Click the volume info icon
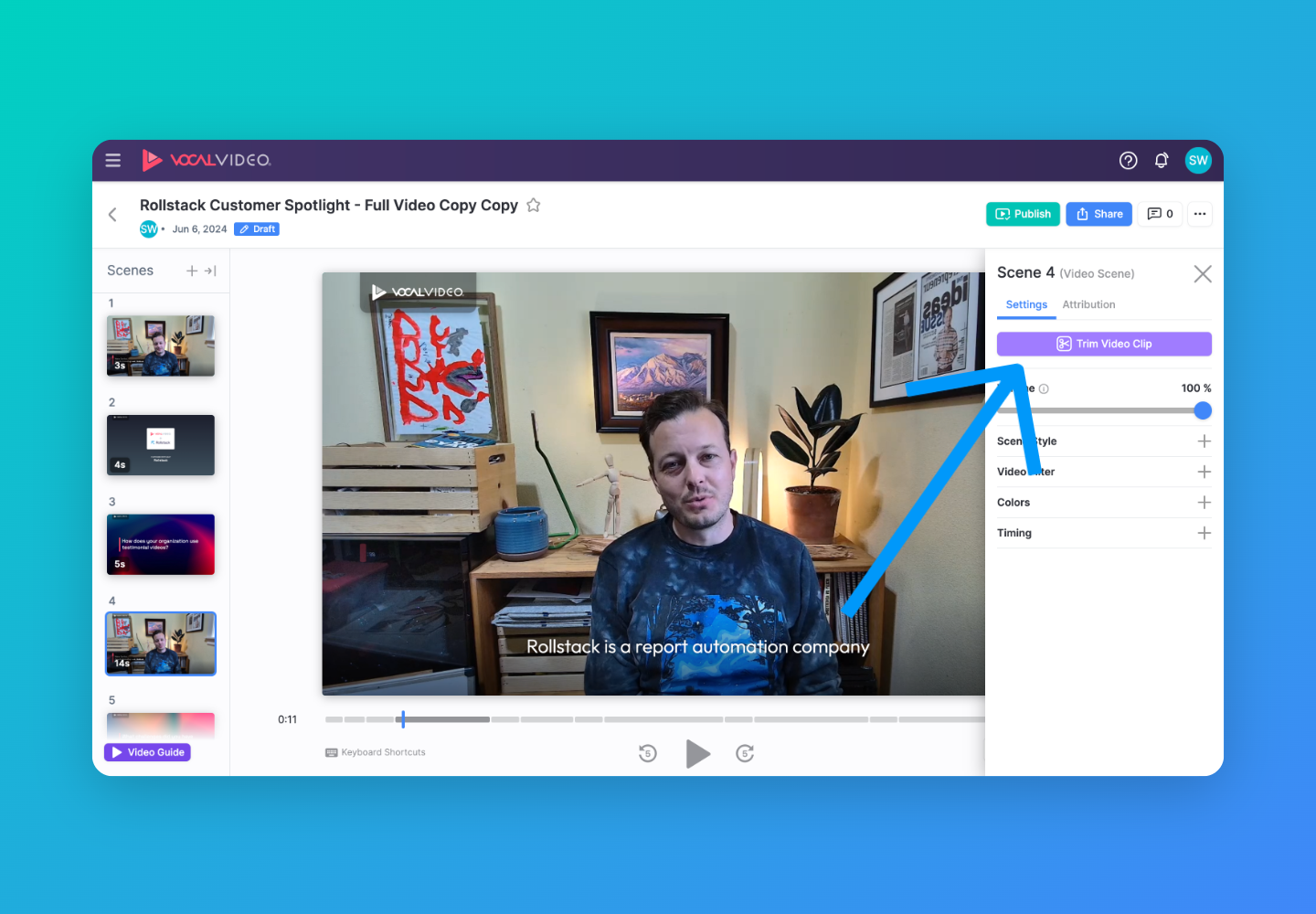 coord(1044,388)
